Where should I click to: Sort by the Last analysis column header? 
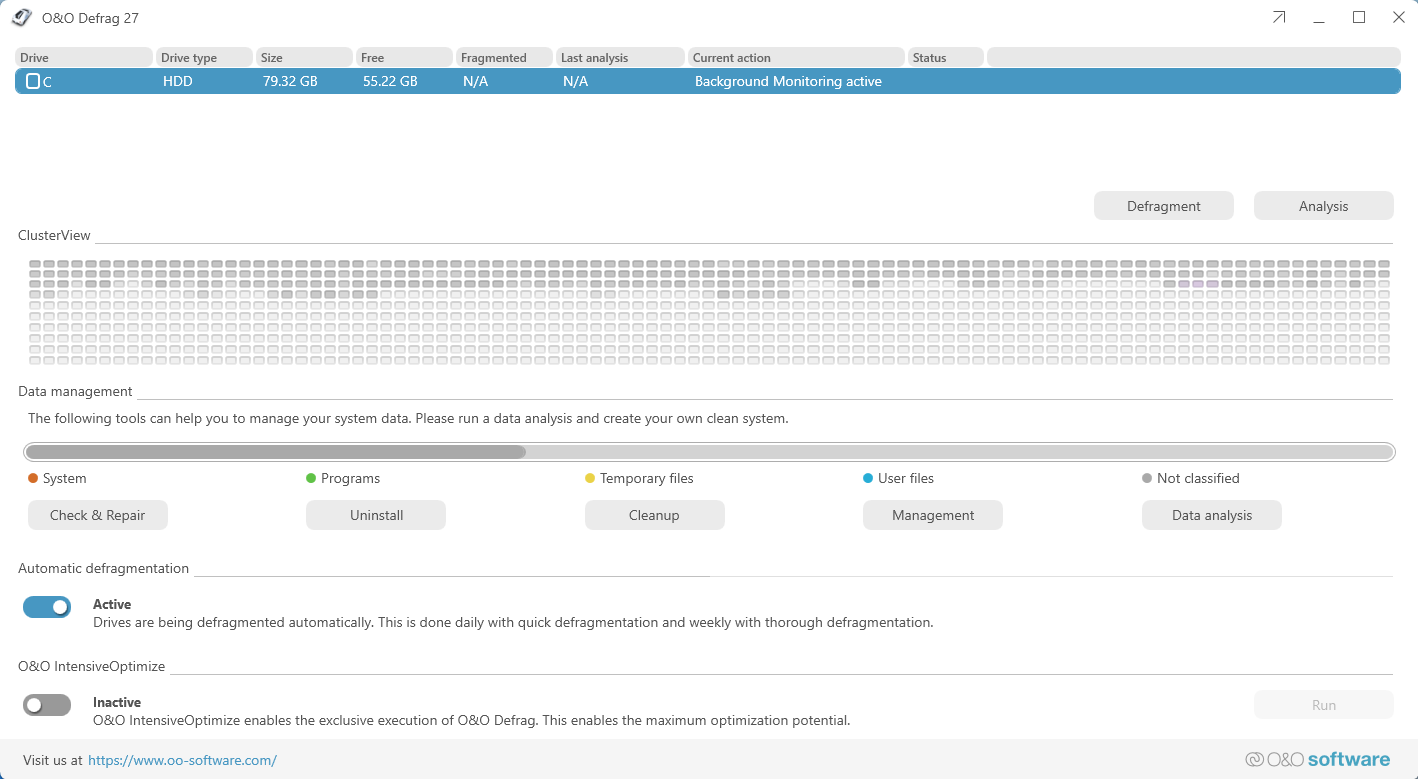click(x=620, y=57)
